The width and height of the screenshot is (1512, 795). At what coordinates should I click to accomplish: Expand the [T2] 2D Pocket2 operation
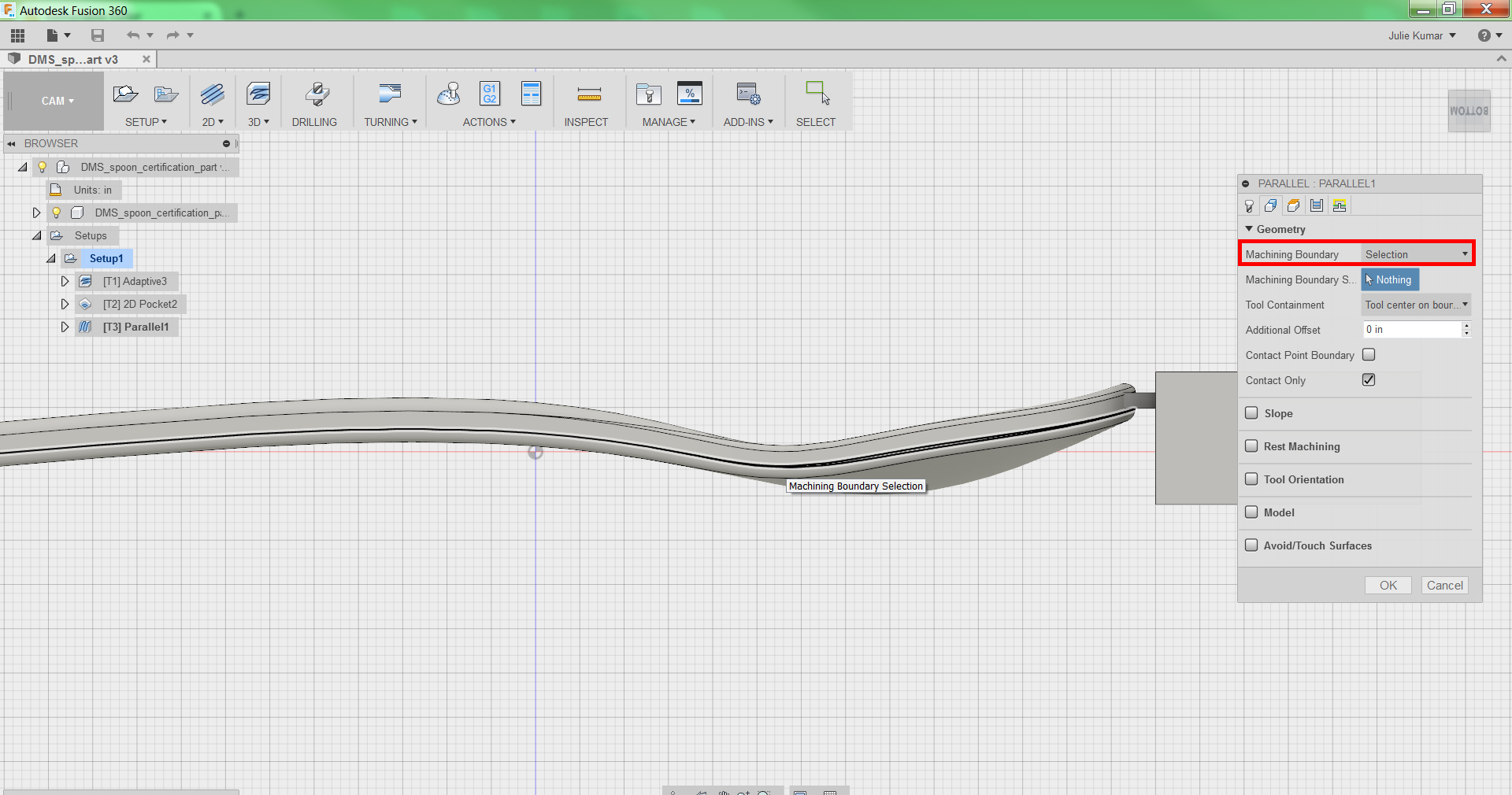(65, 304)
